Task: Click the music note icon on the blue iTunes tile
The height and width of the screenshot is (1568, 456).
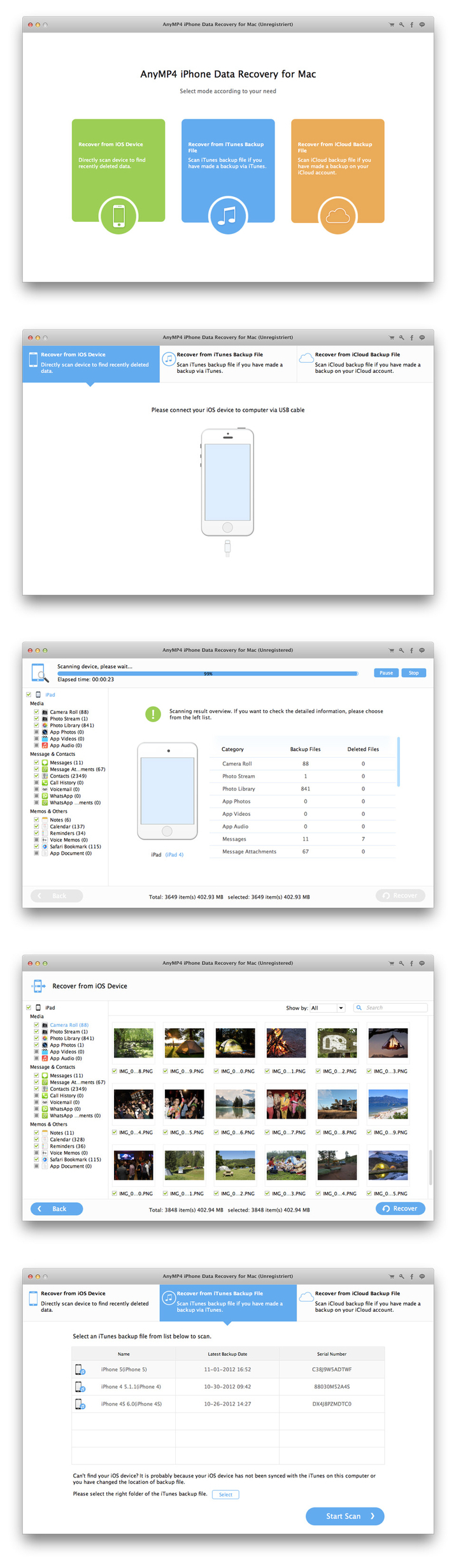Action: tap(227, 215)
